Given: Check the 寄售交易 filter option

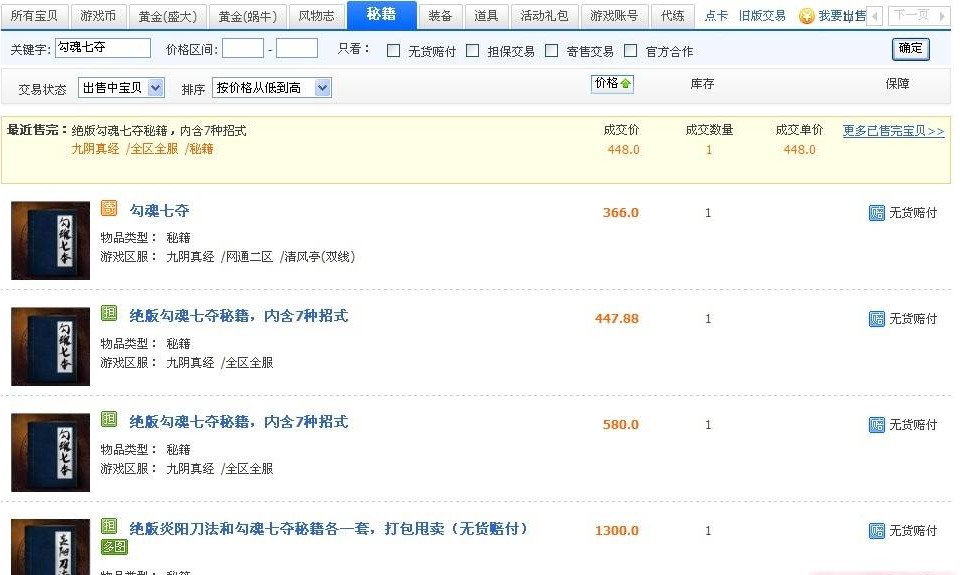Looking at the screenshot, I should (x=551, y=51).
